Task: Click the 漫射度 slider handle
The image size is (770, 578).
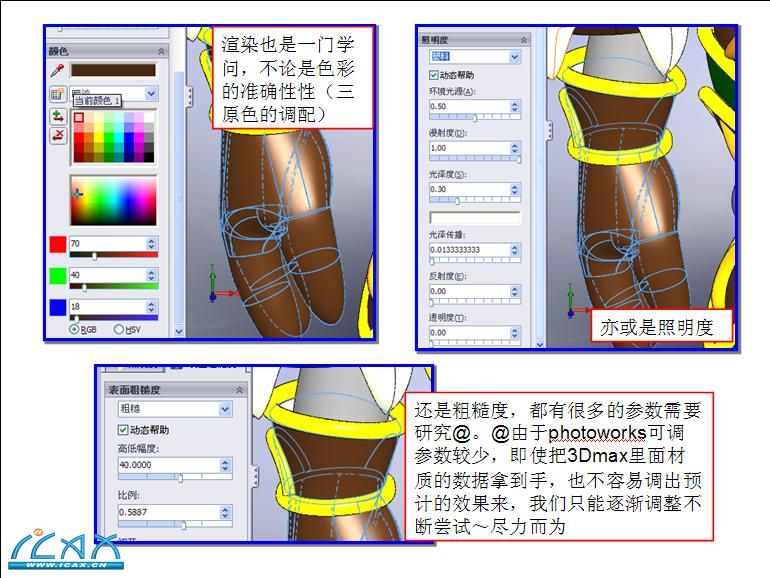Action: pyautogui.click(x=519, y=159)
